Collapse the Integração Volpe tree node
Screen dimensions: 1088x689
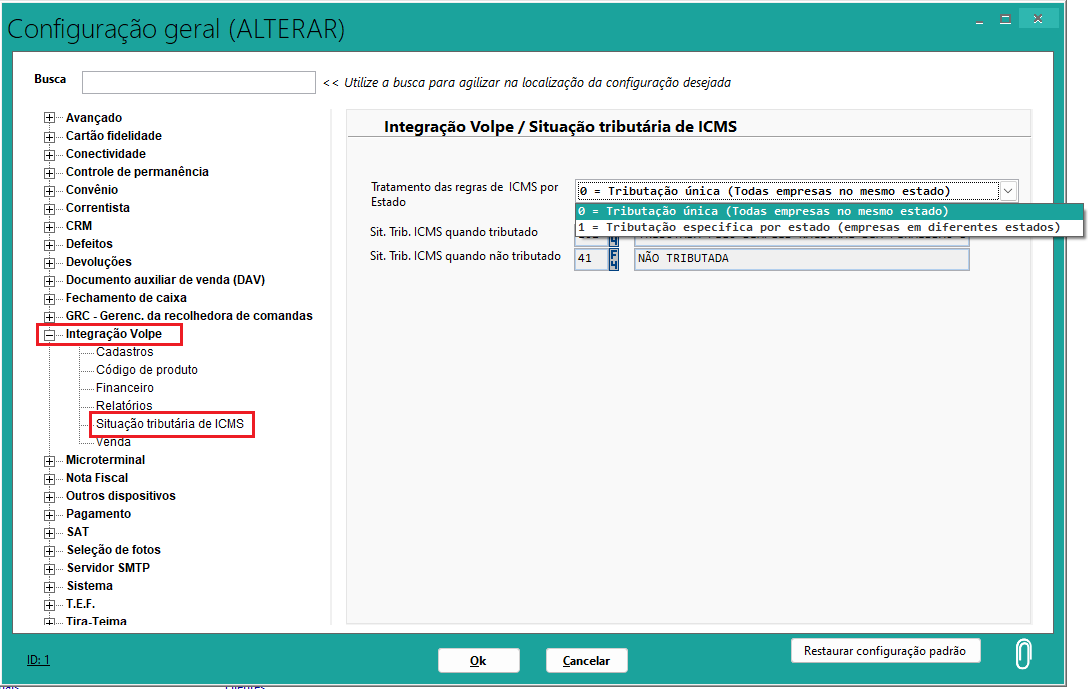coord(49,334)
